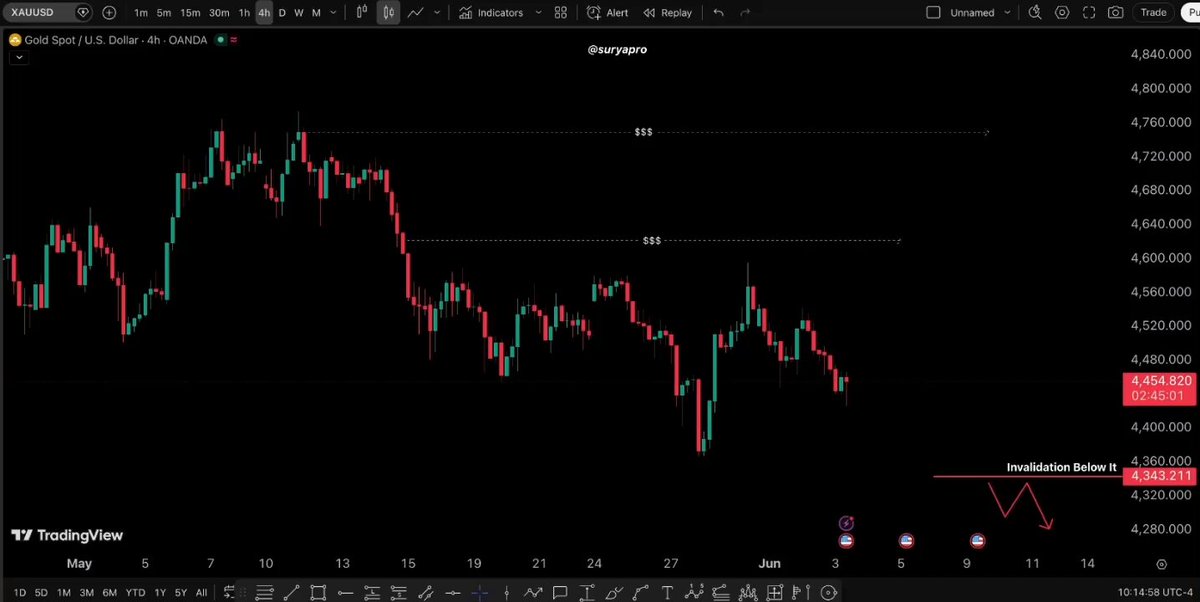The image size is (1200, 602).
Task: Open economic event flag at Jun 5
Action: click(905, 541)
